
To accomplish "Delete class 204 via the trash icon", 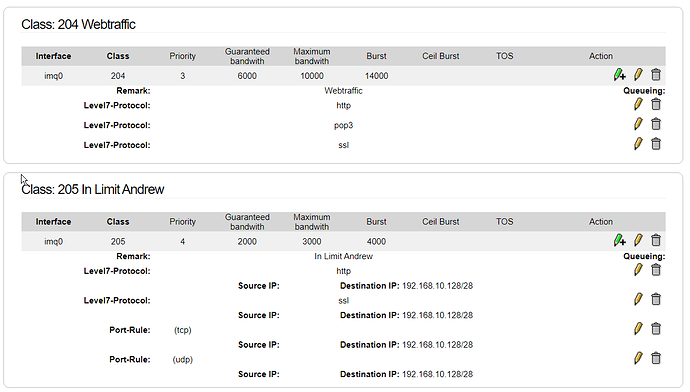I will pyautogui.click(x=656, y=75).
